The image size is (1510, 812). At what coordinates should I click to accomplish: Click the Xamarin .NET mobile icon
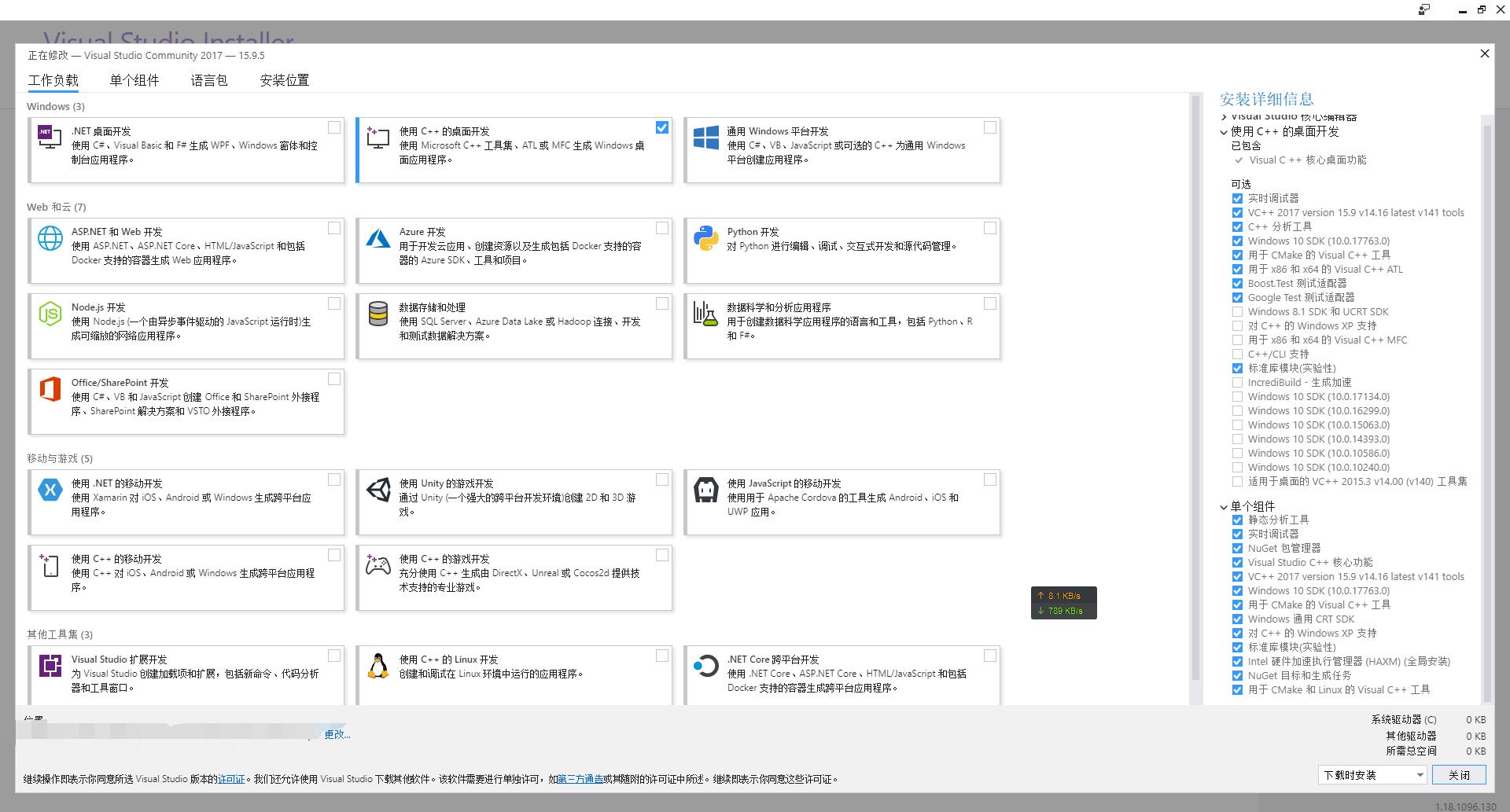(50, 490)
